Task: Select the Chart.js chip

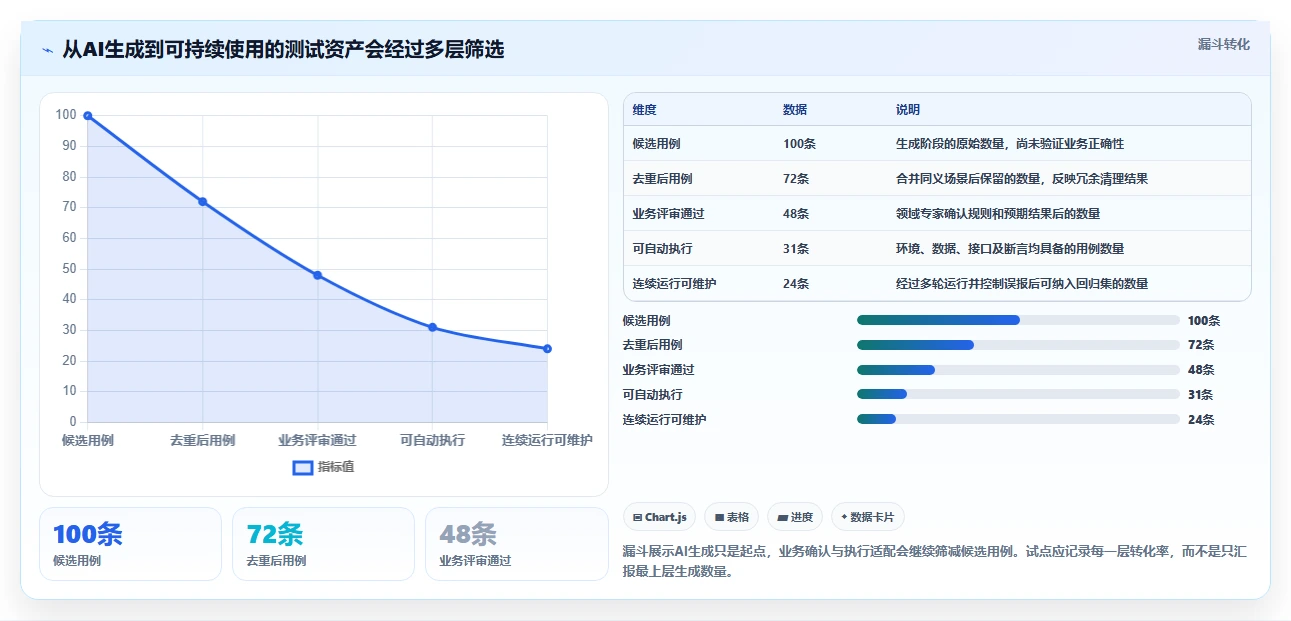Action: point(660,517)
